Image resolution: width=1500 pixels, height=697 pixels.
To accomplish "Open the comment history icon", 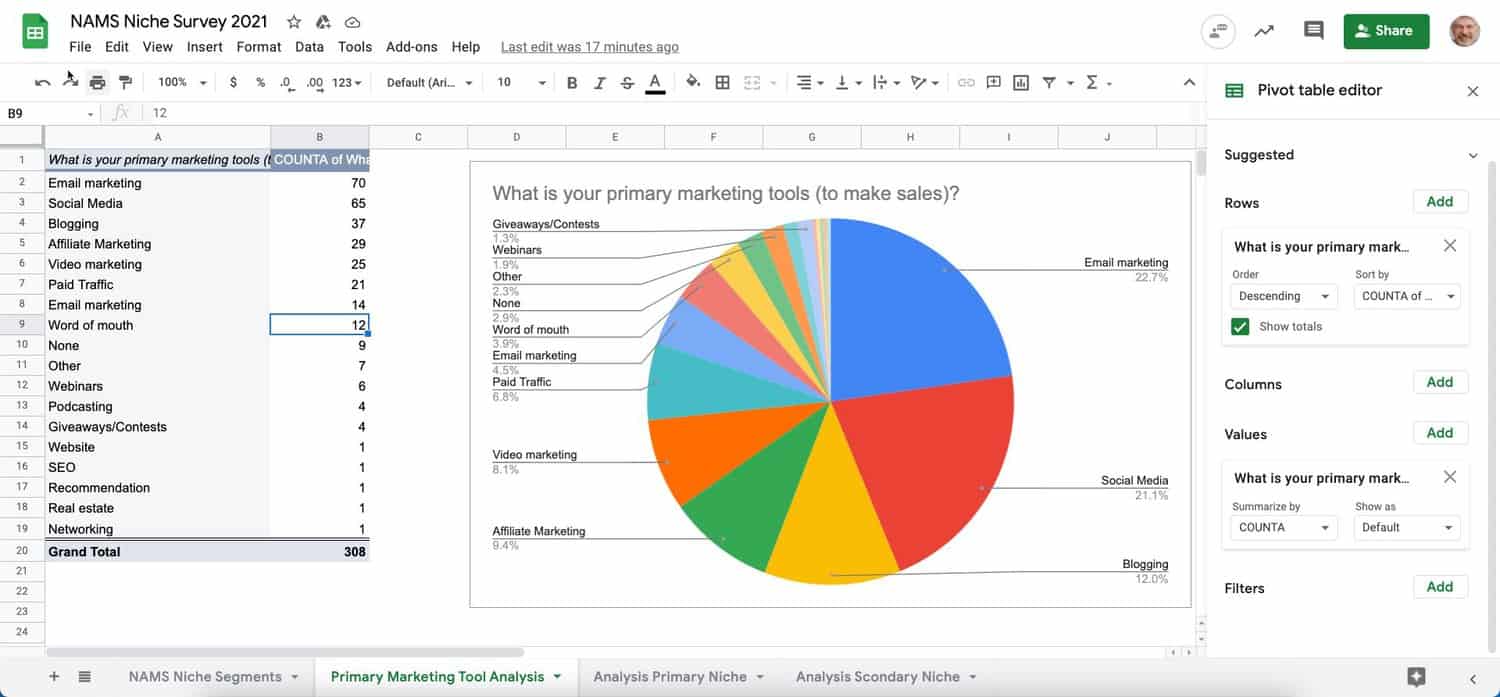I will click(x=1313, y=31).
